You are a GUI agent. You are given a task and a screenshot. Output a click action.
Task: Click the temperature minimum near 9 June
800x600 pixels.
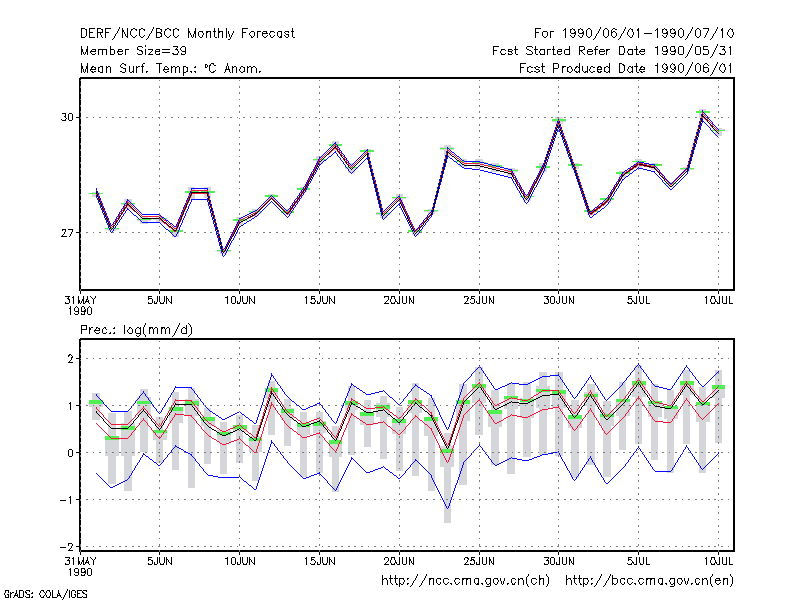[223, 252]
